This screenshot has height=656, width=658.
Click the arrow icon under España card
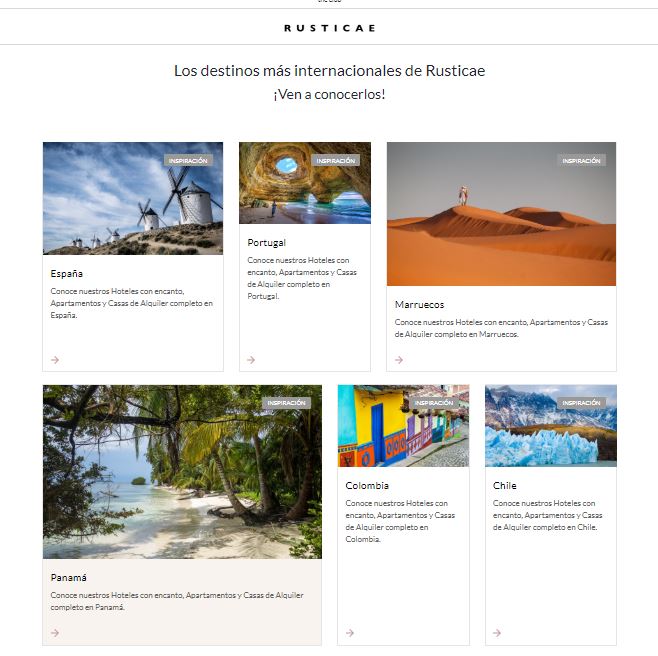(55, 360)
